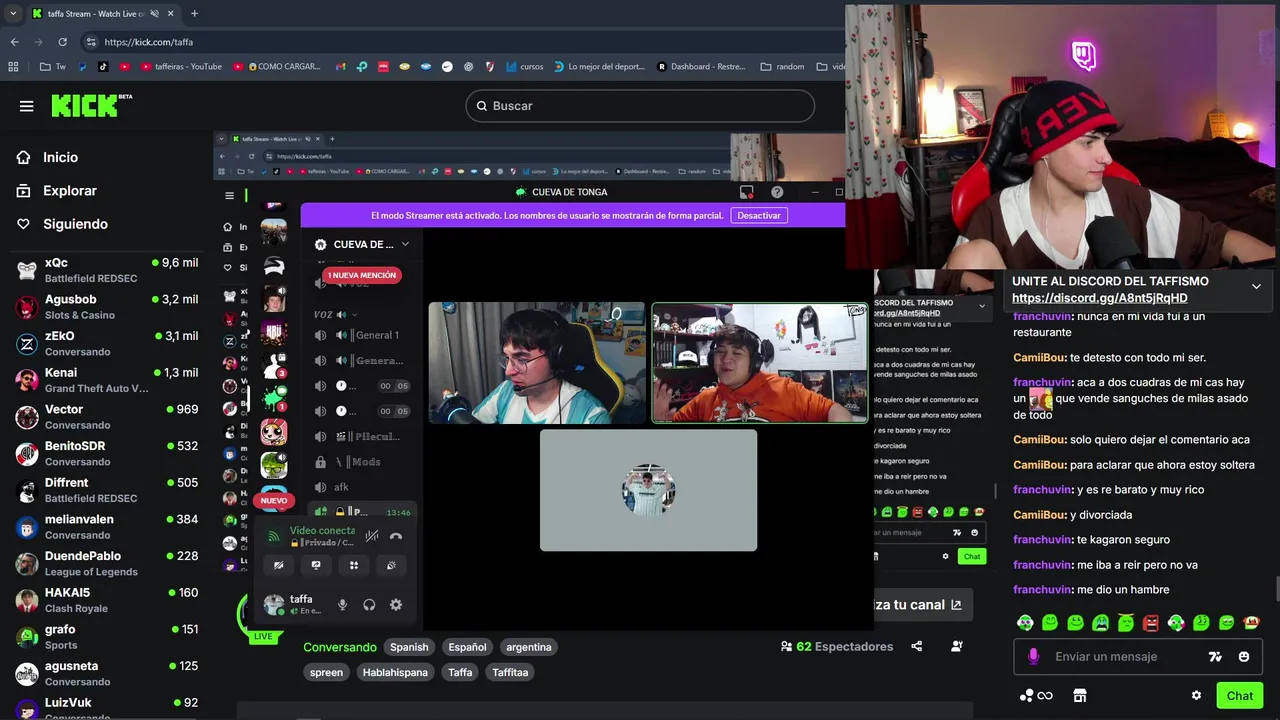This screenshot has height=720, width=1280.
Task: Open DuendePablo channel in sidebar
Action: (x=107, y=563)
